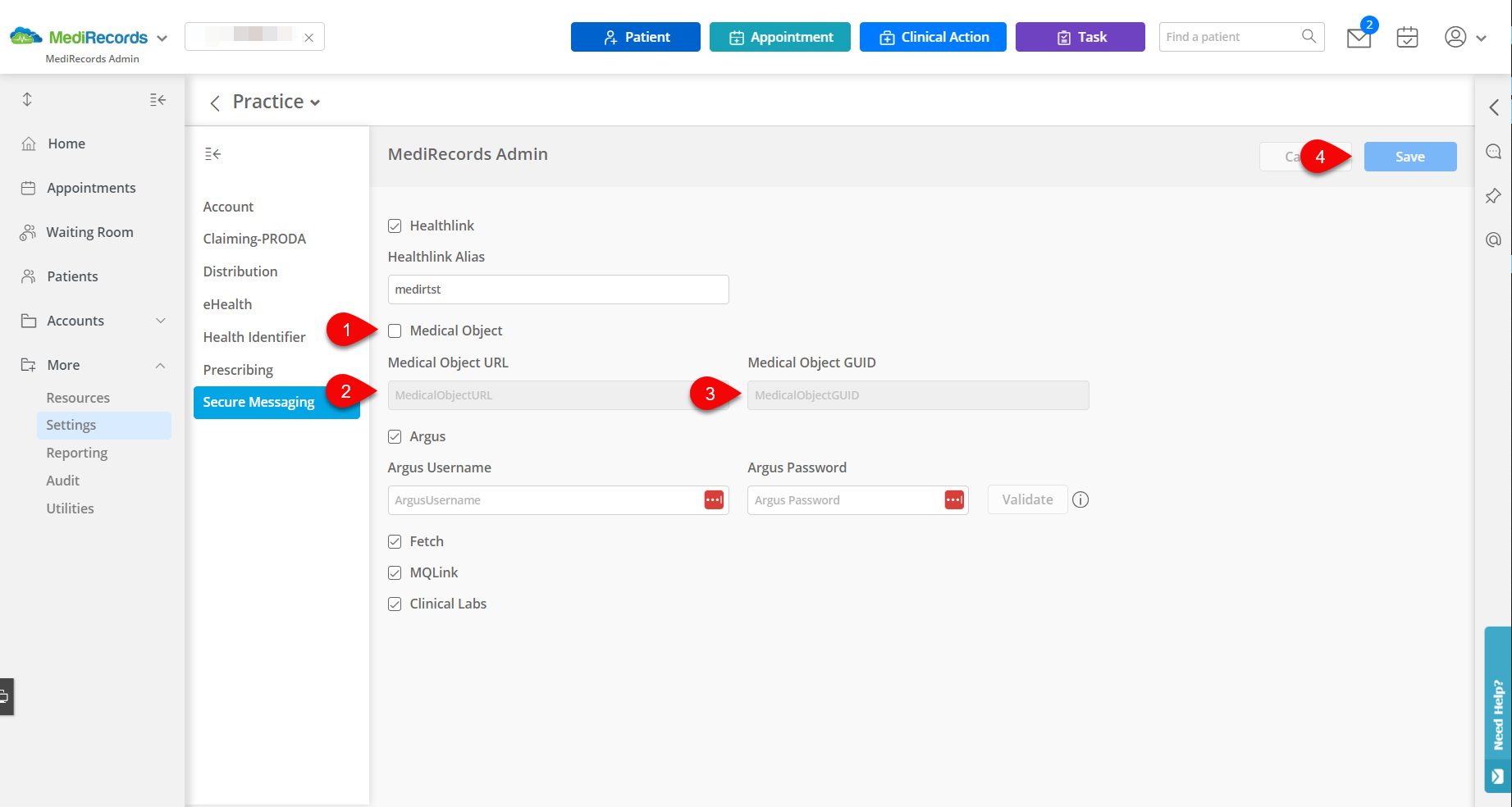The width and height of the screenshot is (1512, 807).
Task: Collapse the Practice settings submenu icon
Action: coord(212,153)
